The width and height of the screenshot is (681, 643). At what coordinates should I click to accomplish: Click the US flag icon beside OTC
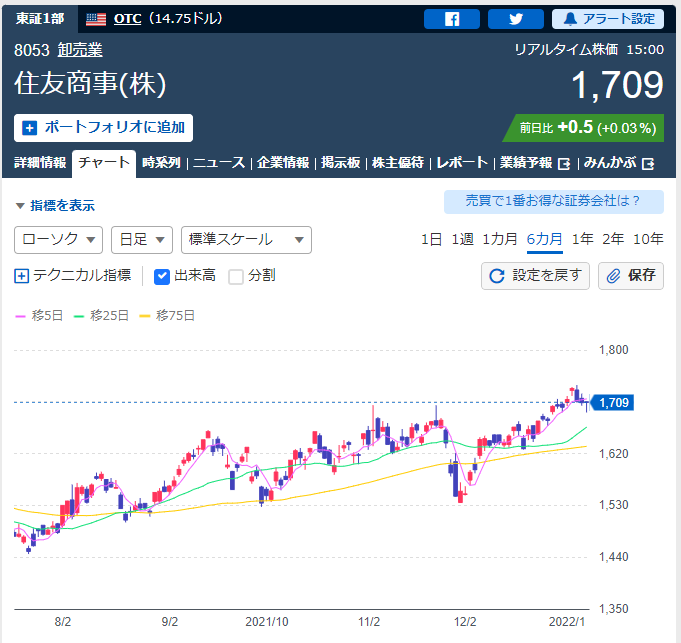tap(96, 19)
